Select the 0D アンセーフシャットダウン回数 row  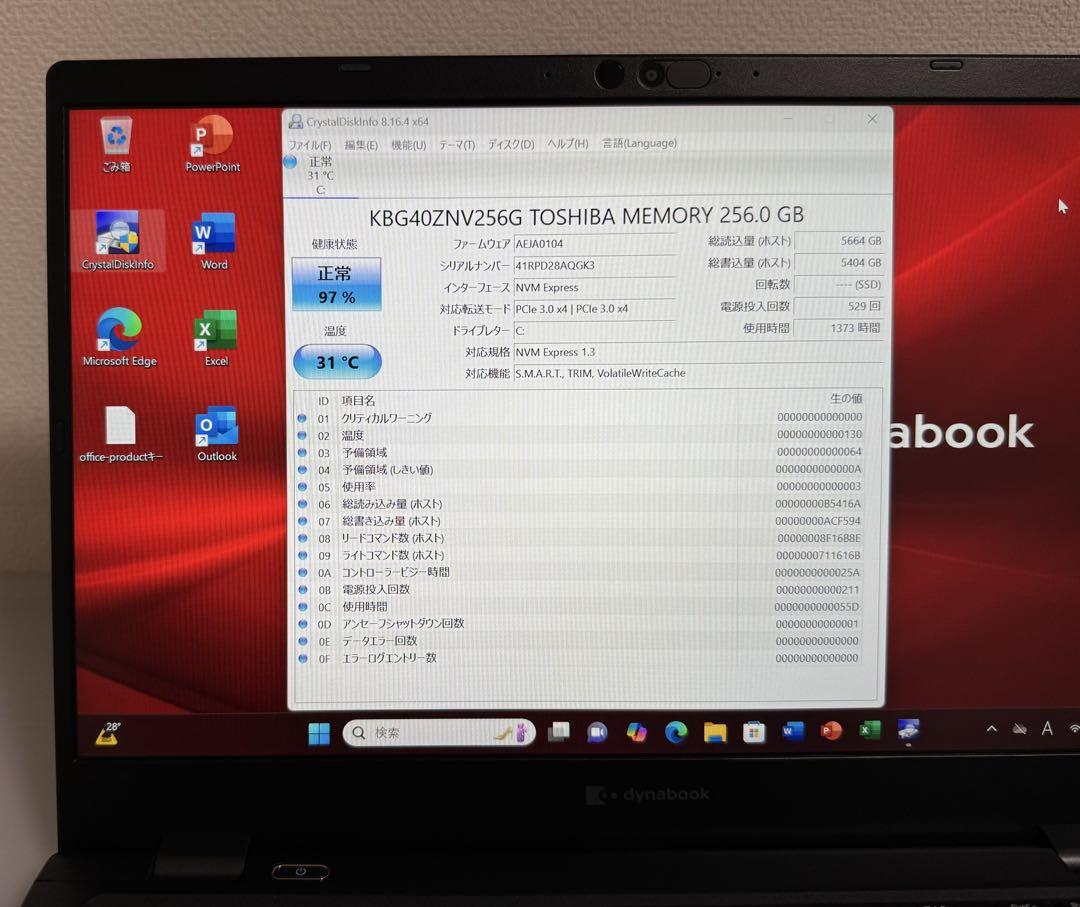[x=580, y=624]
